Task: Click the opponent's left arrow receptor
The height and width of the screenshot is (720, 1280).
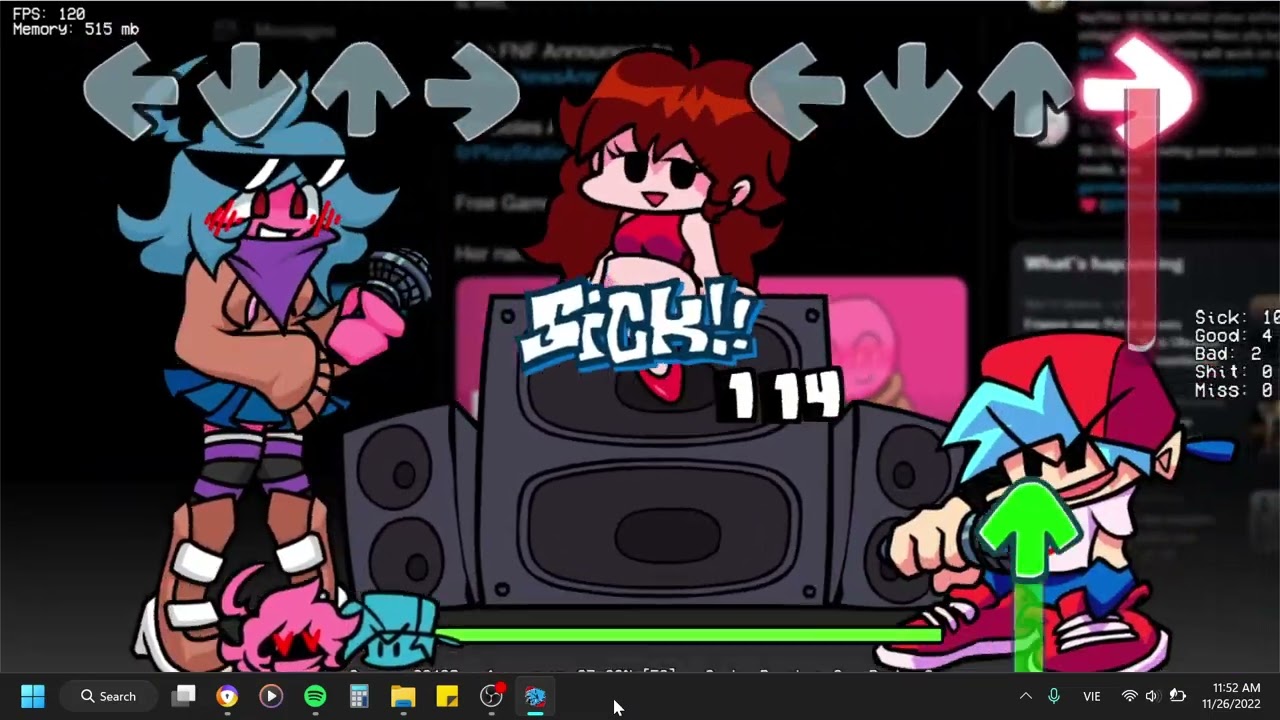Action: point(131,91)
